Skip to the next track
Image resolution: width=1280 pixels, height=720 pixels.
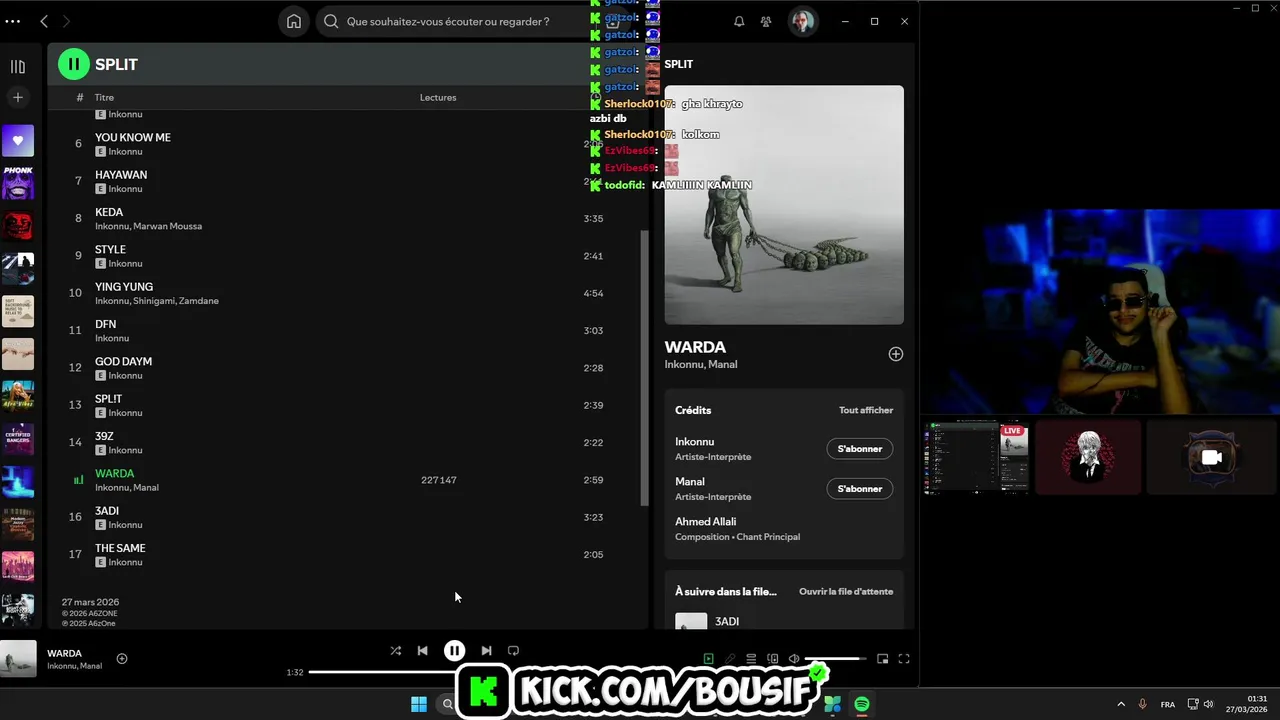tap(486, 650)
